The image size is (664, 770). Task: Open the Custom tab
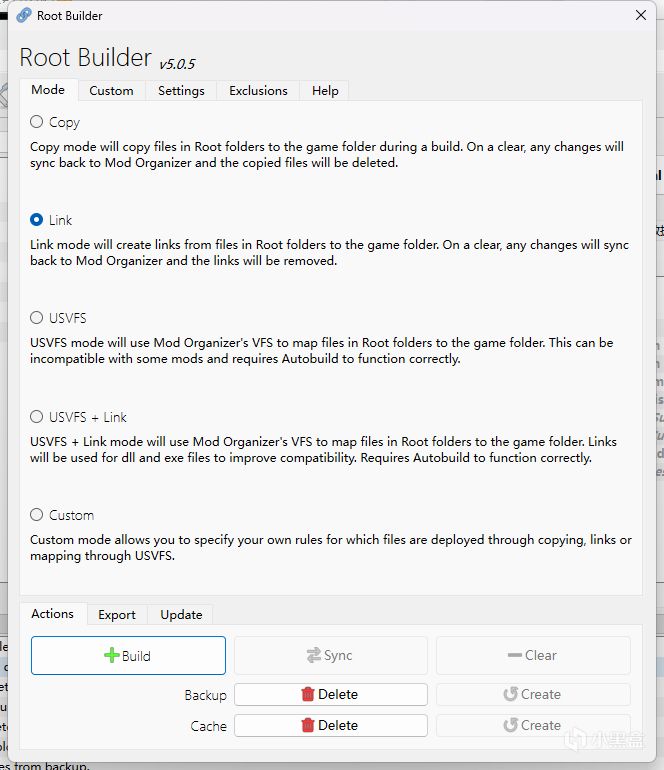tap(111, 91)
